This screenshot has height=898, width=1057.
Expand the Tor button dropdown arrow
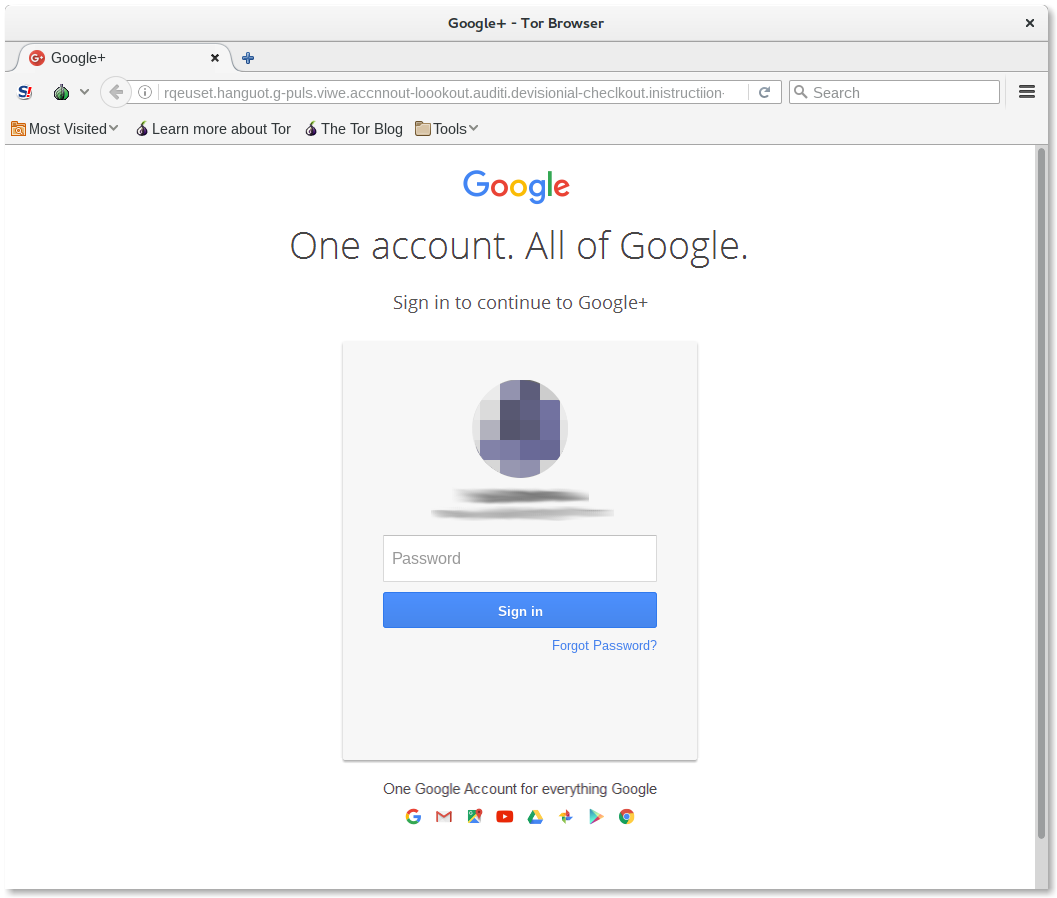pos(84,92)
